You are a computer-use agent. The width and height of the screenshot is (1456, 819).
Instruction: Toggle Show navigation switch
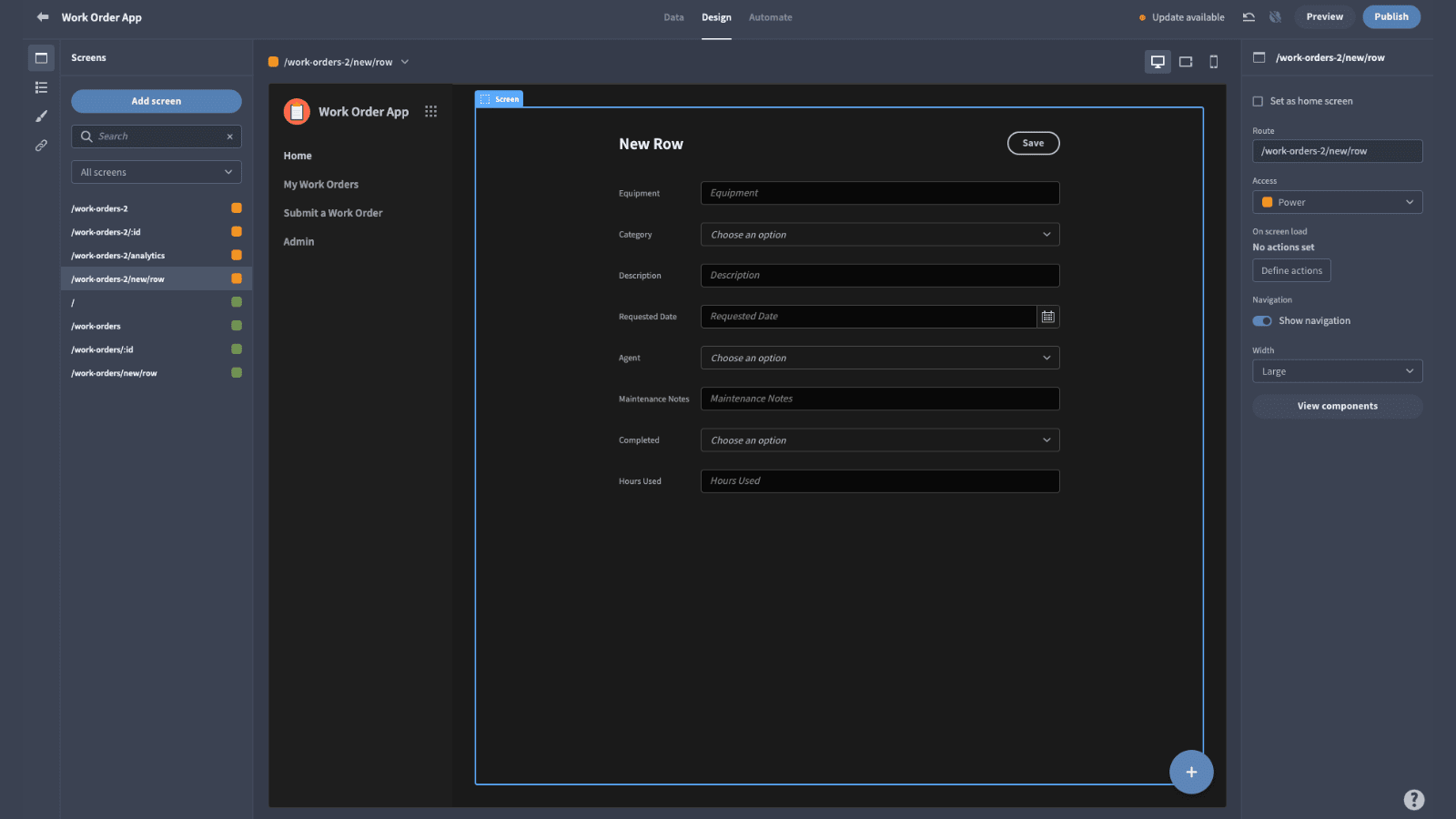pyautogui.click(x=1262, y=321)
